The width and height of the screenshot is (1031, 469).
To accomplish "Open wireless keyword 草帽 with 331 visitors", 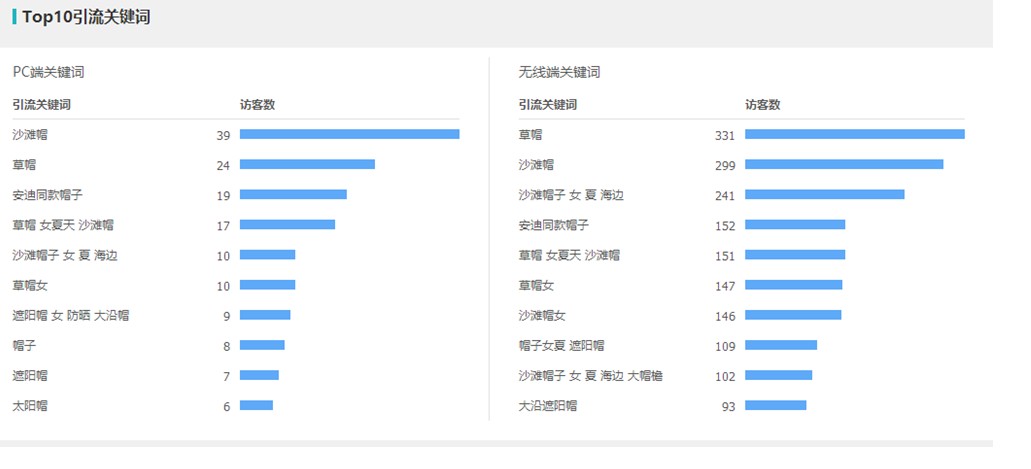I will 530,135.
